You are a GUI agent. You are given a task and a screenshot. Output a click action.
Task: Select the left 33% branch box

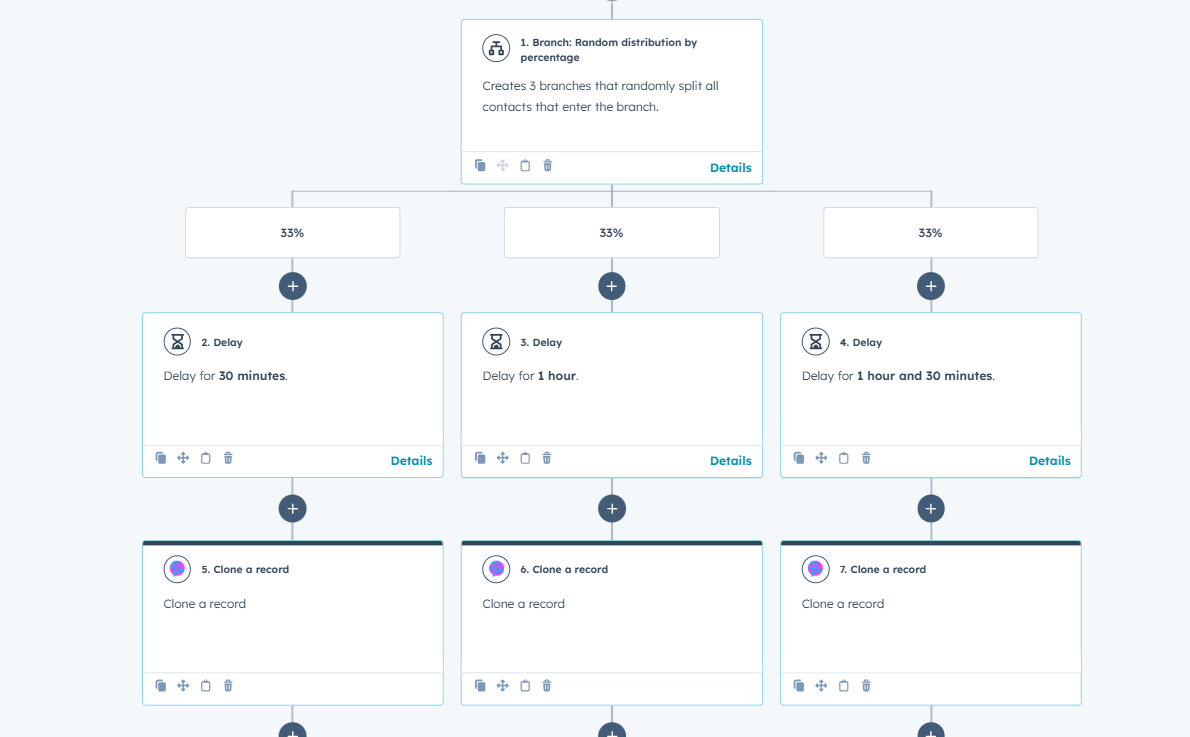(x=292, y=233)
